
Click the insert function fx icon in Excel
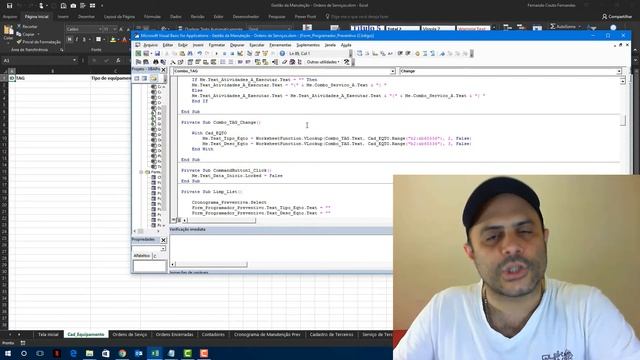point(118,60)
